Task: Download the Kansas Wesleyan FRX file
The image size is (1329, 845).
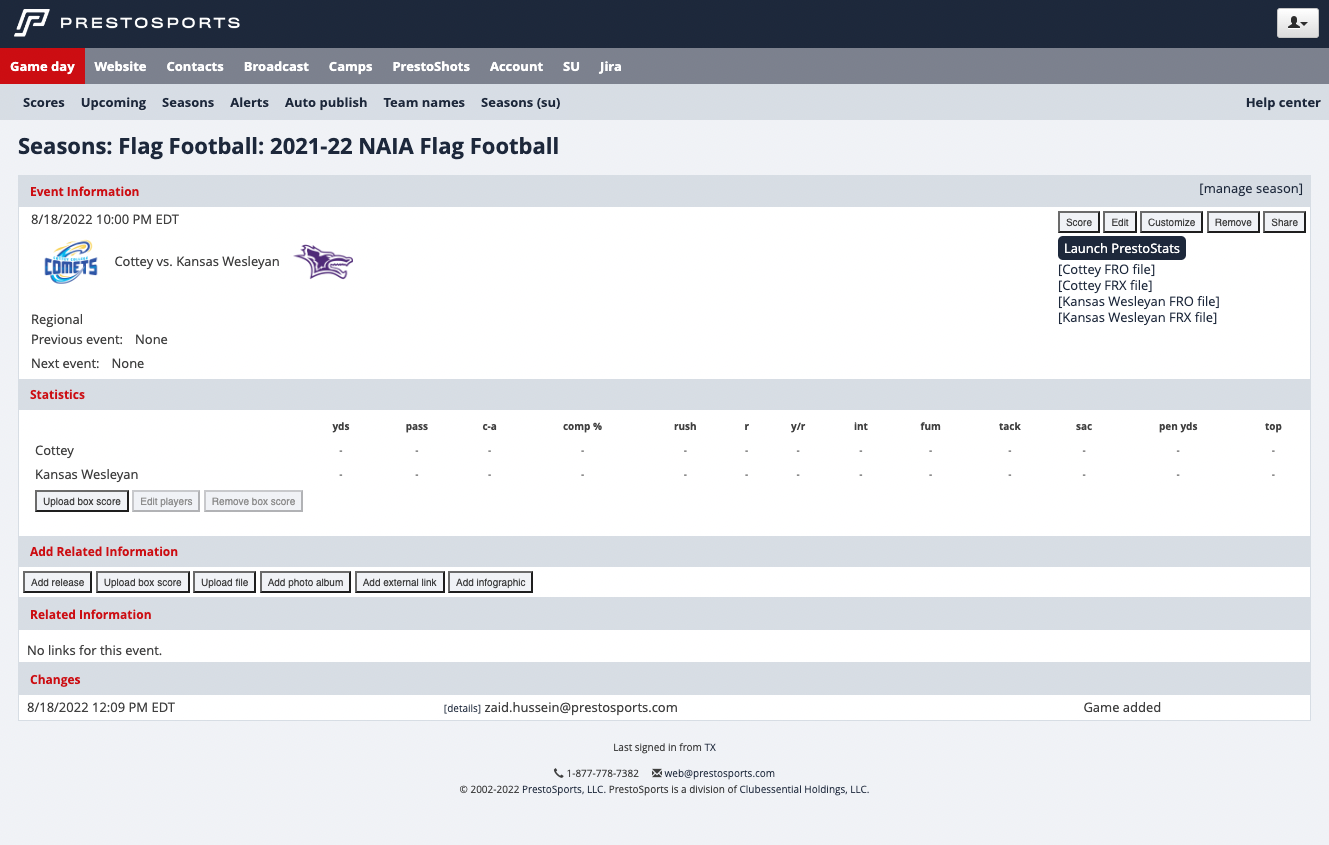Action: click(x=1138, y=317)
